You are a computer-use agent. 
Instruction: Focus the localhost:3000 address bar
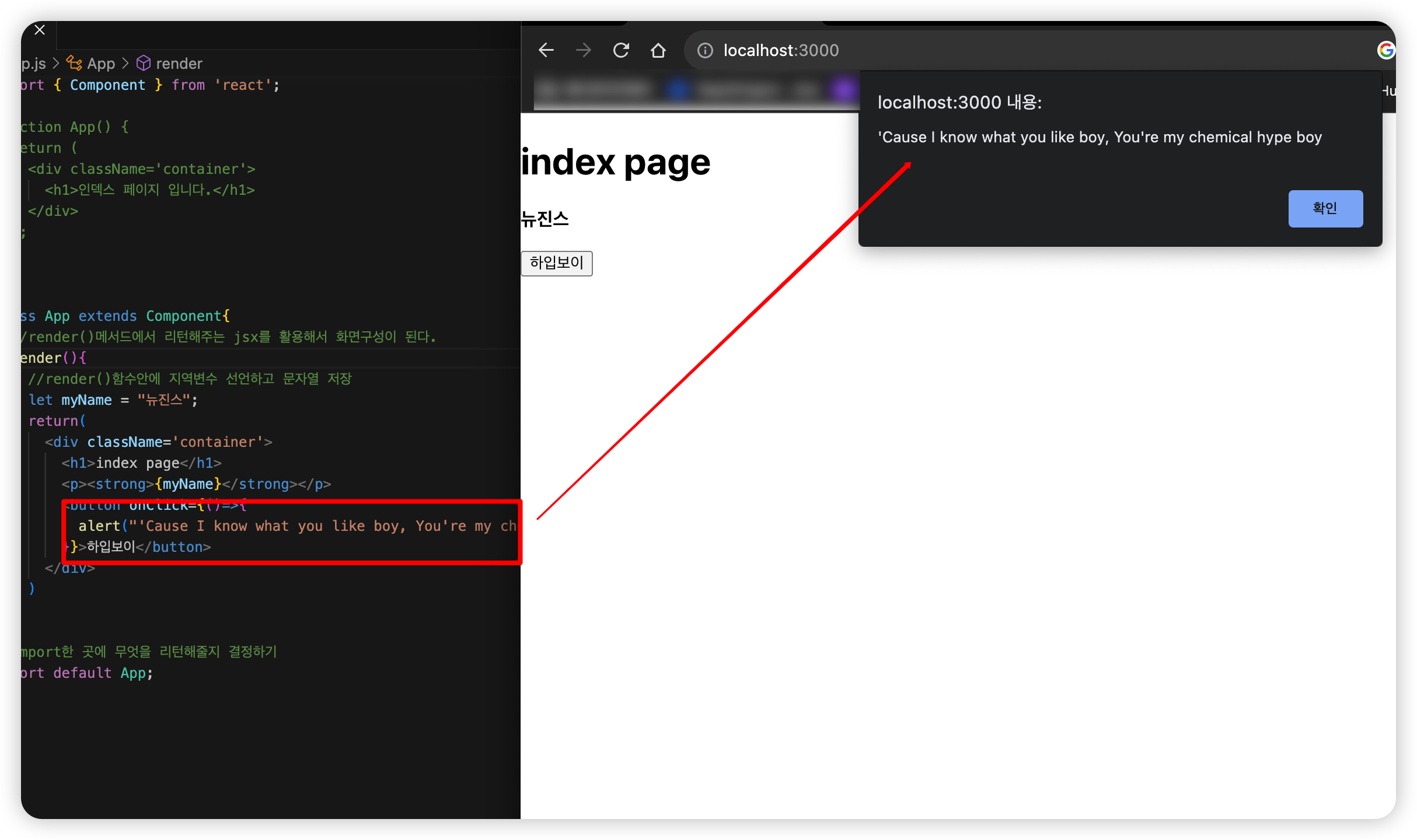(781, 51)
